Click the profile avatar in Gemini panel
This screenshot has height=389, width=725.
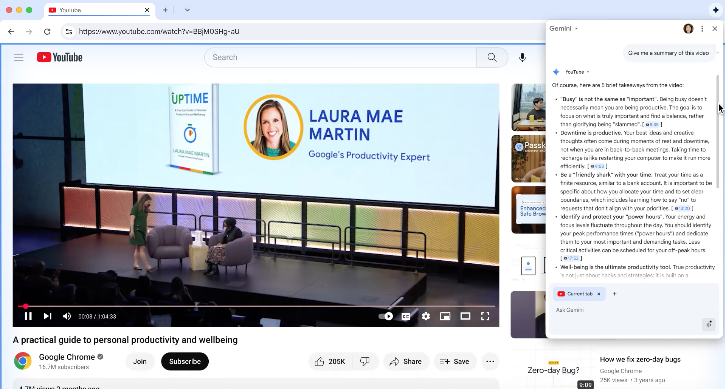(x=688, y=29)
